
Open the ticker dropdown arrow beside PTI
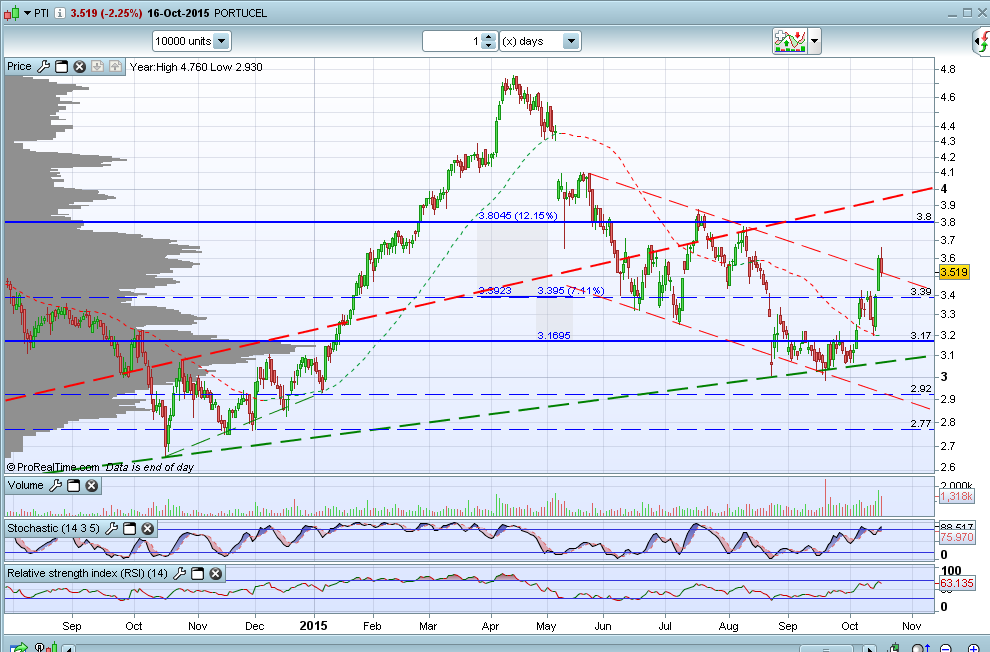point(27,13)
